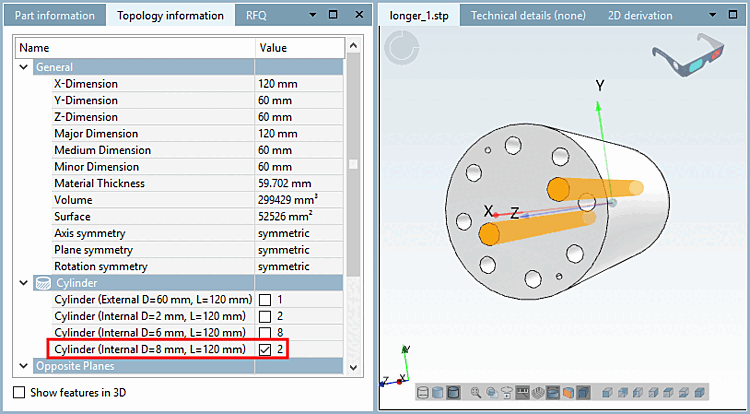750x414 pixels.
Task: Check the External D=60 mm cylinder checkbox
Action: [265, 300]
